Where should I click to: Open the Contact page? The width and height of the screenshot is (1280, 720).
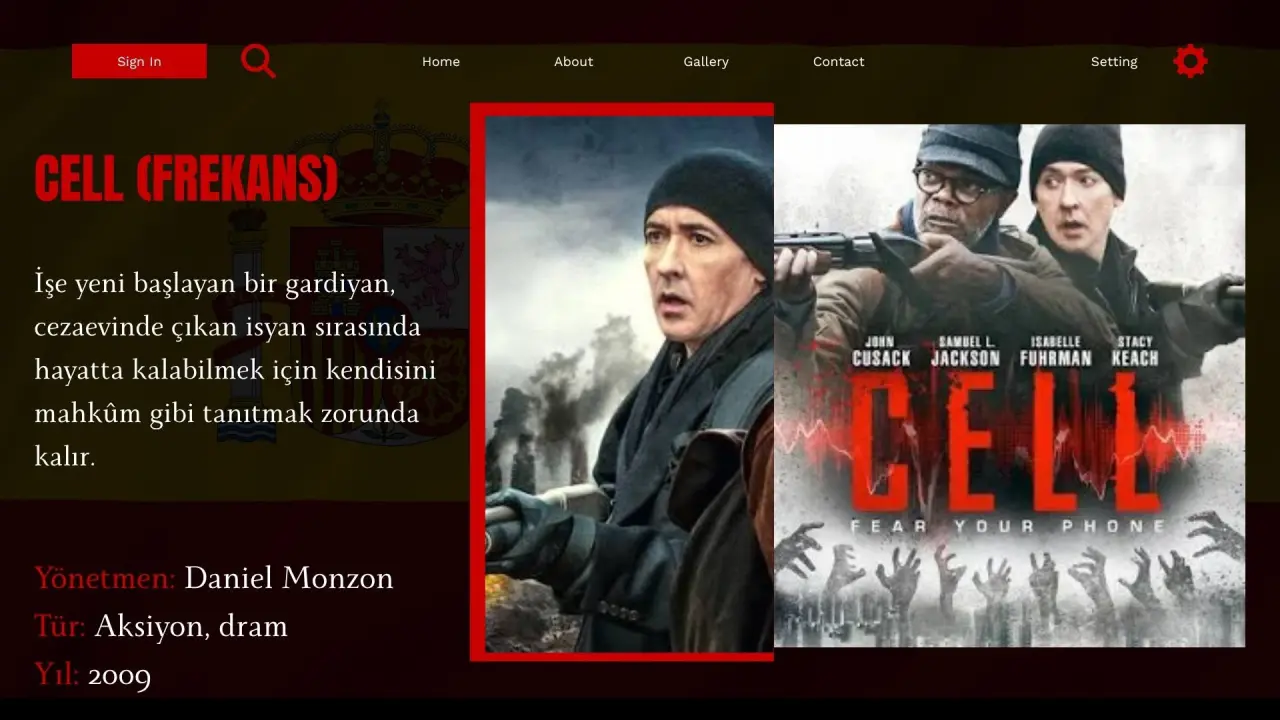pyautogui.click(x=838, y=61)
